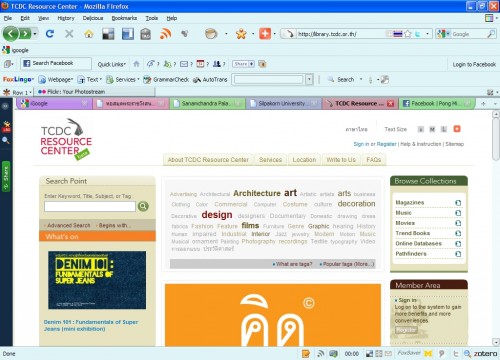The height and width of the screenshot is (360, 500).
Task: Click the red plus toolbar icon
Action: [265, 34]
